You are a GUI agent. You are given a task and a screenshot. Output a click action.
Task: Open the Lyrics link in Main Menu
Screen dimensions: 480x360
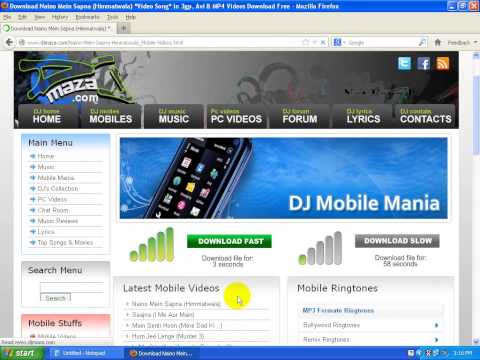tap(46, 232)
